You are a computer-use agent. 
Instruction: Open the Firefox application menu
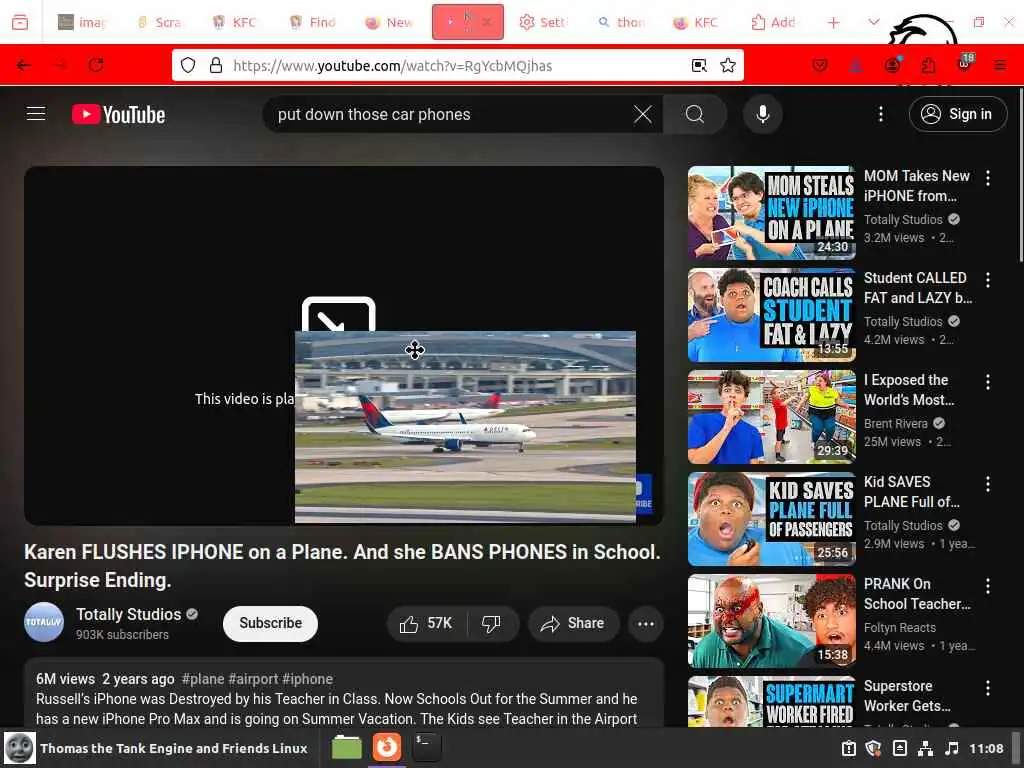click(1000, 65)
